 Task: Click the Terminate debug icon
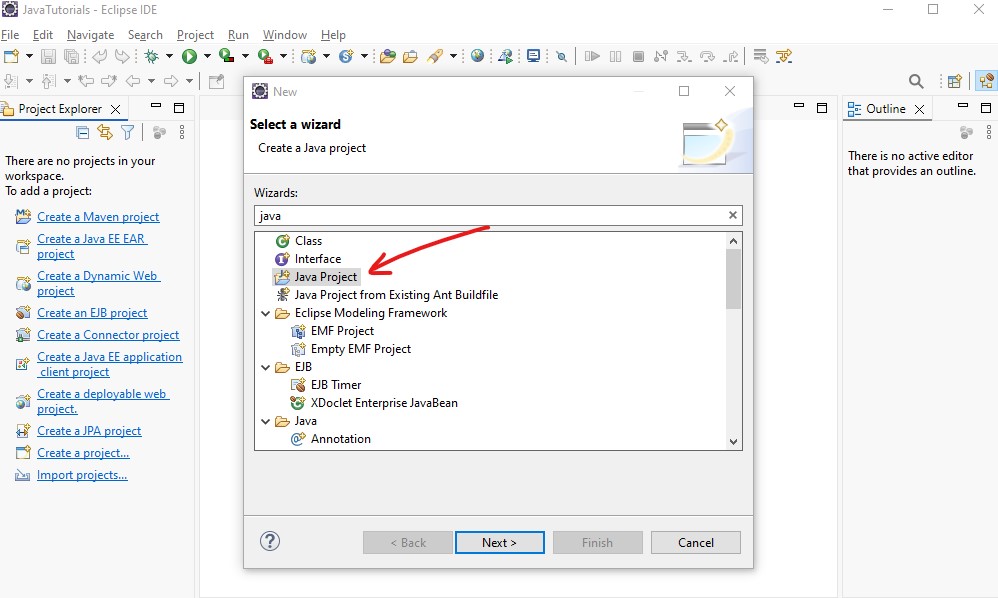coord(638,56)
